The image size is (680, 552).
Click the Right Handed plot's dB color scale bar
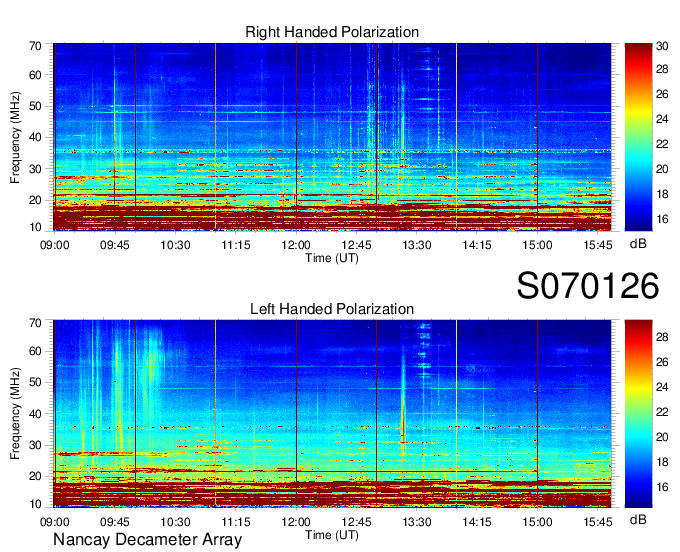pyautogui.click(x=638, y=137)
